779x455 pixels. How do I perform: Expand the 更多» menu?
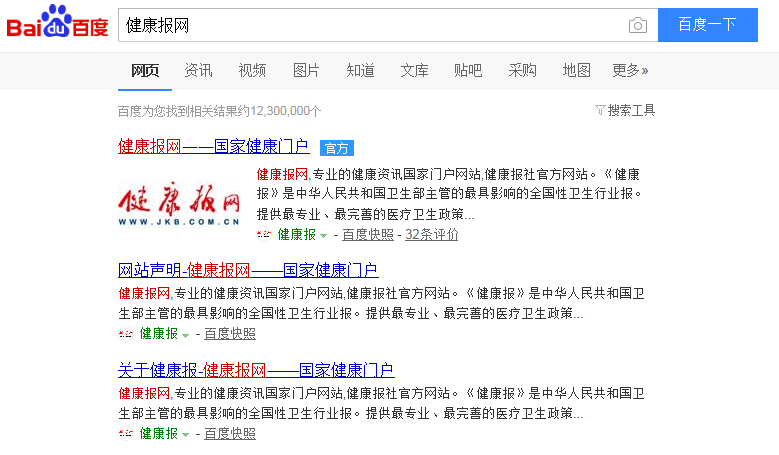point(630,71)
